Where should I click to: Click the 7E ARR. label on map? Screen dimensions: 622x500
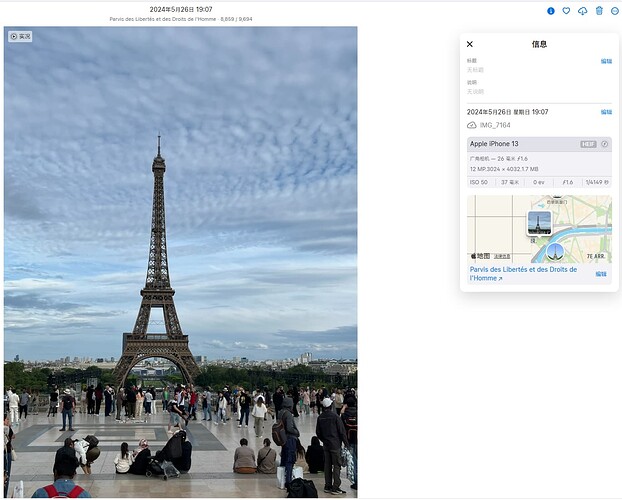point(595,256)
